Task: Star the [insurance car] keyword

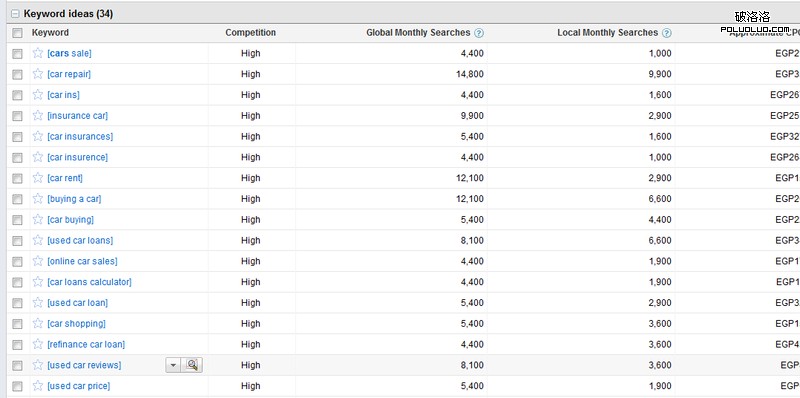Action: [38, 115]
